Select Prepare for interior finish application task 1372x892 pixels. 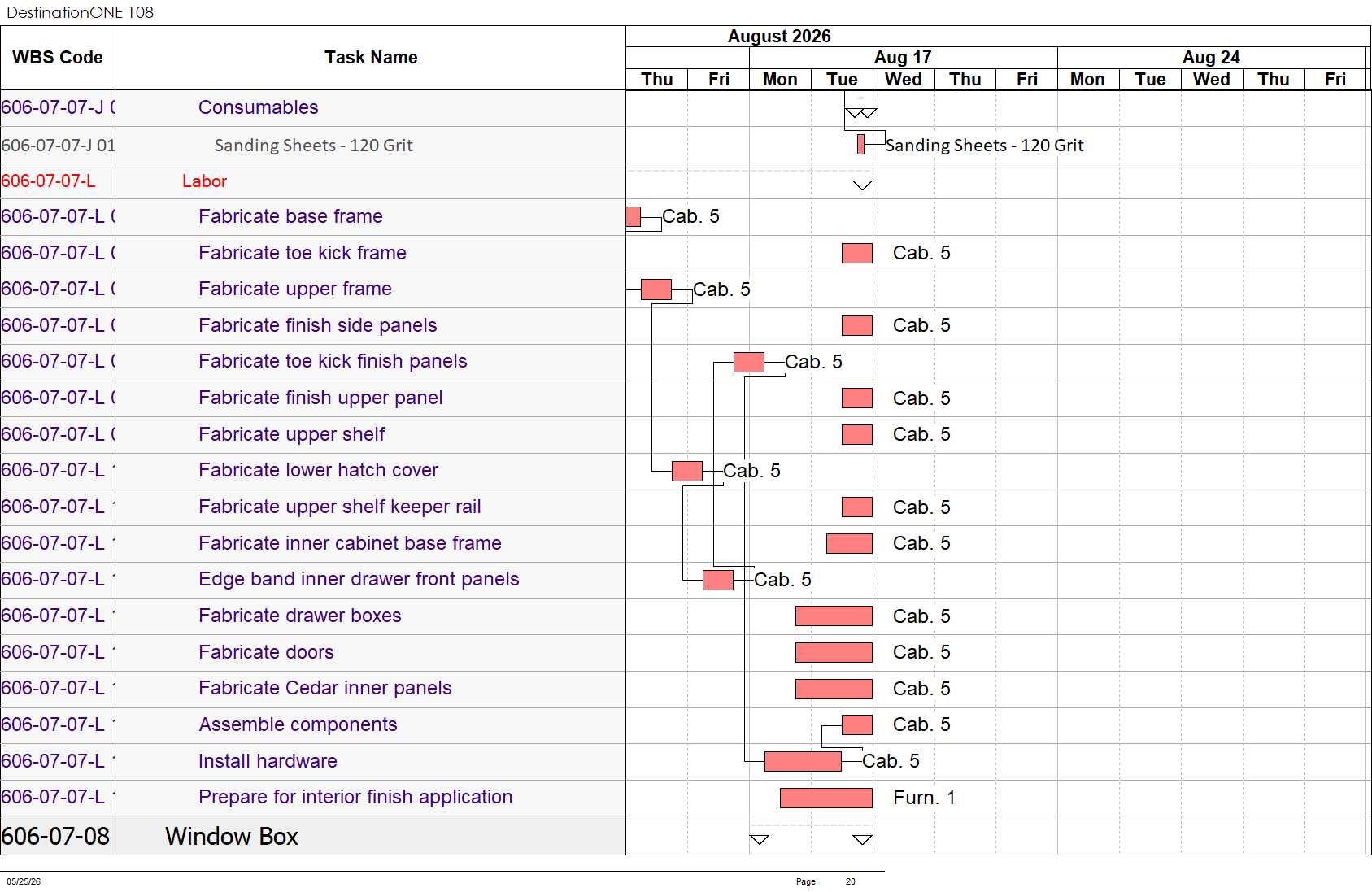coord(355,797)
